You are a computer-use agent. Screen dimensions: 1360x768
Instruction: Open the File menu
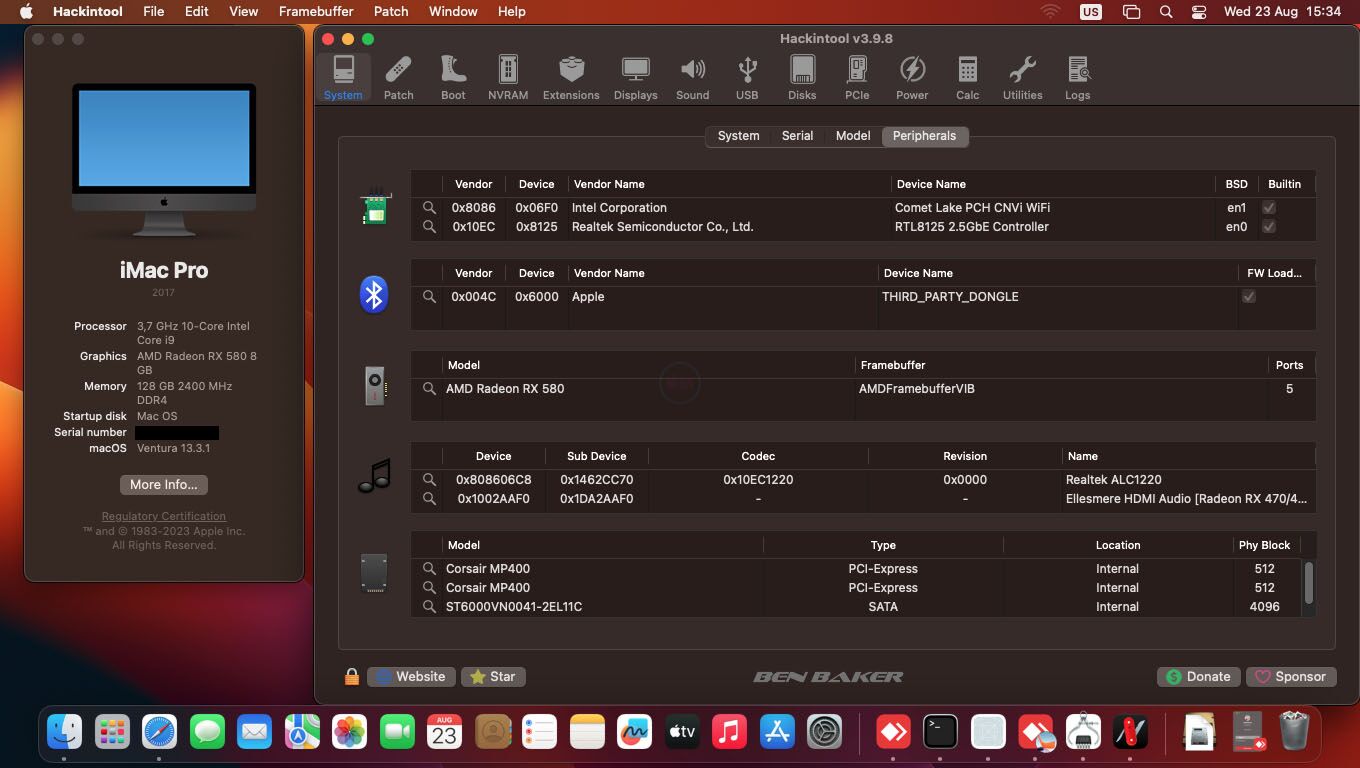tap(153, 11)
